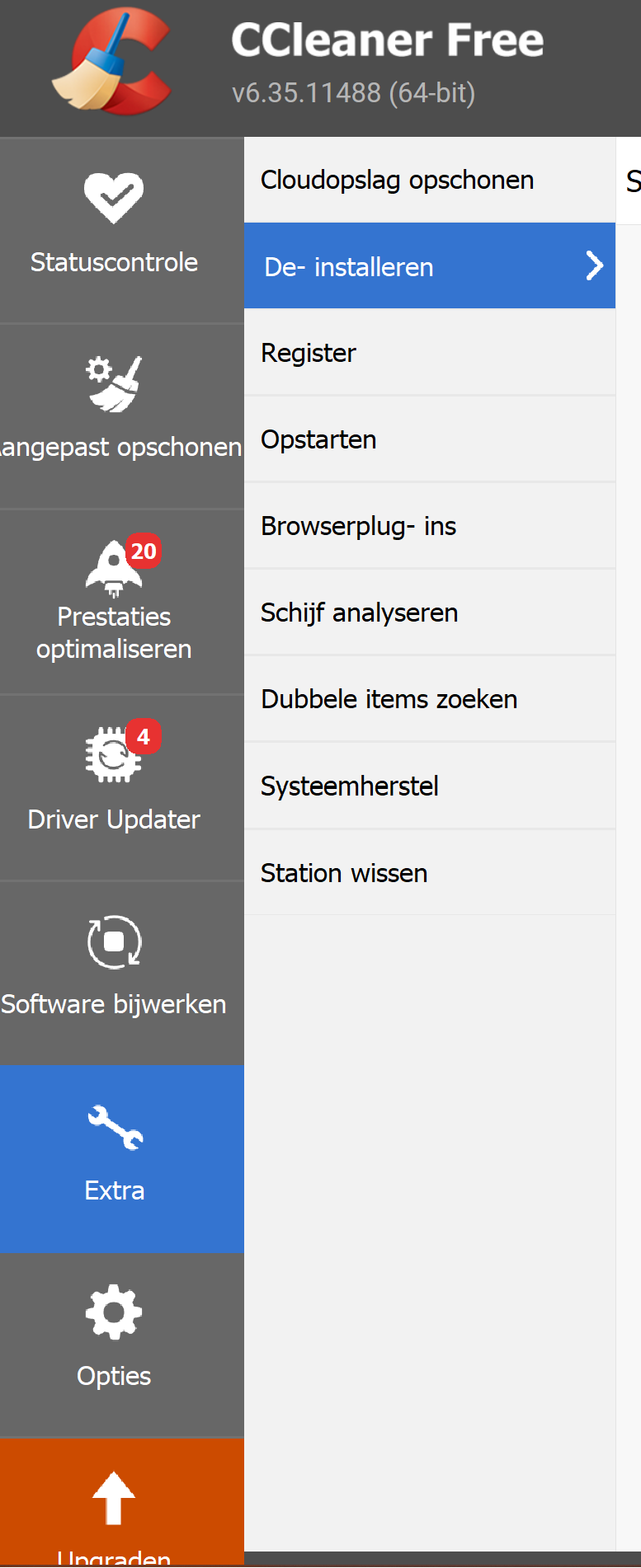Select Software bijwerken refresh icon
The width and height of the screenshot is (641, 1568).
click(114, 941)
